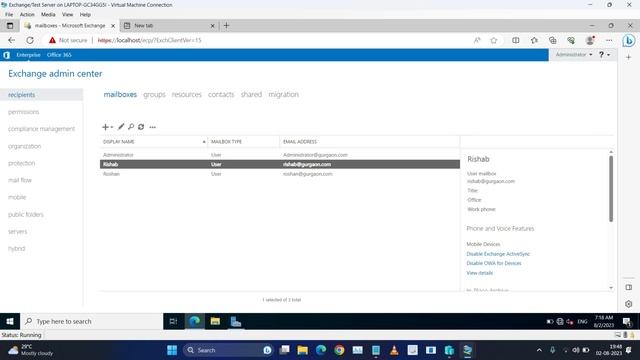
Task: Open the Edge tab actions menu icon
Action: pyautogui.click(x=10, y=25)
